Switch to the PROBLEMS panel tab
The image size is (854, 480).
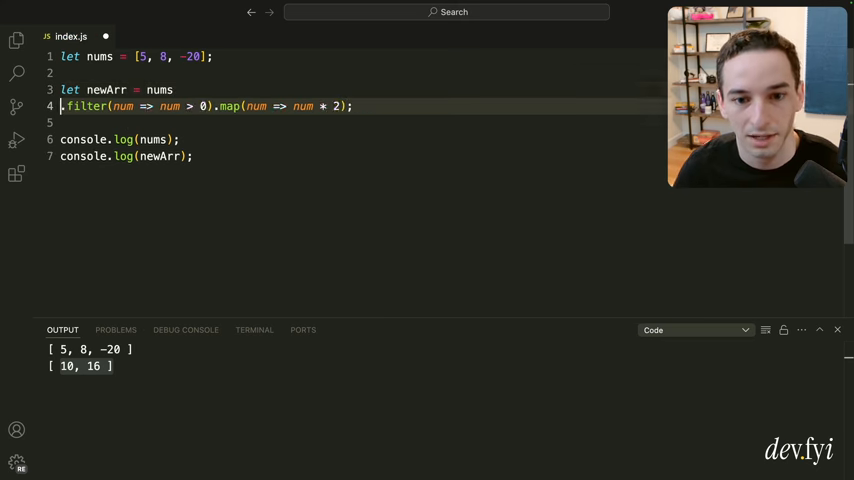[x=116, y=330]
